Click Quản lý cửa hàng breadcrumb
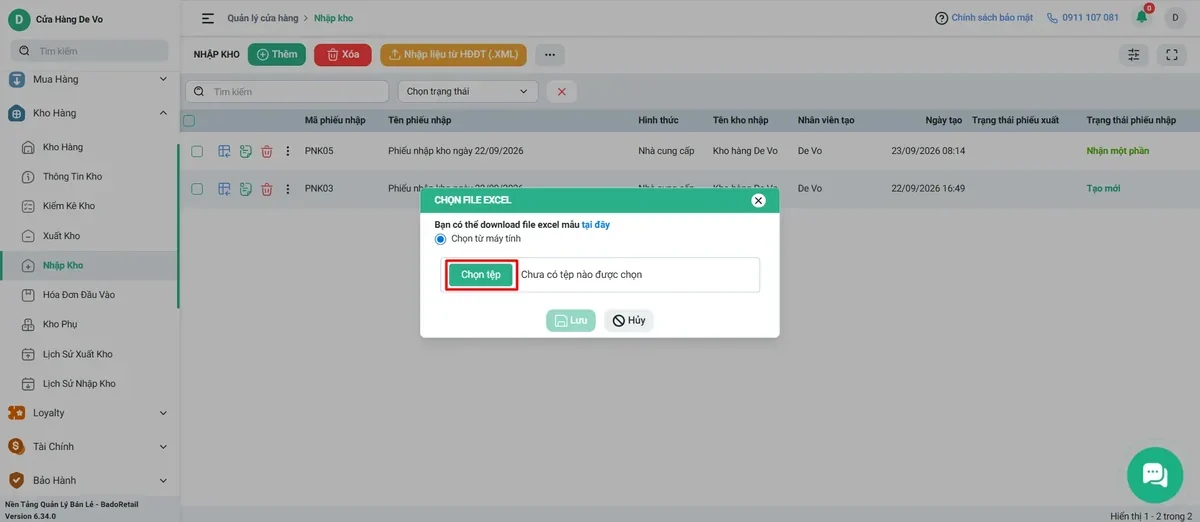Image resolution: width=1200 pixels, height=522 pixels. click(264, 18)
